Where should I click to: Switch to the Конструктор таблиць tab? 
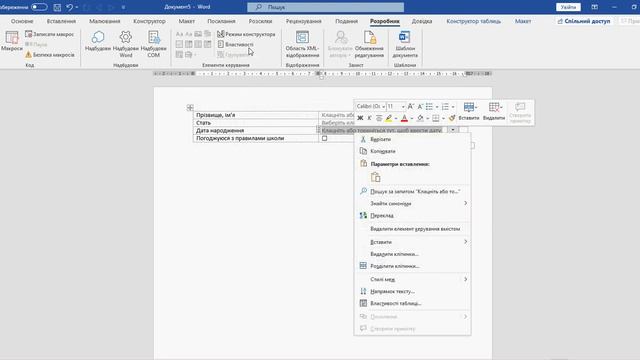pos(473,21)
